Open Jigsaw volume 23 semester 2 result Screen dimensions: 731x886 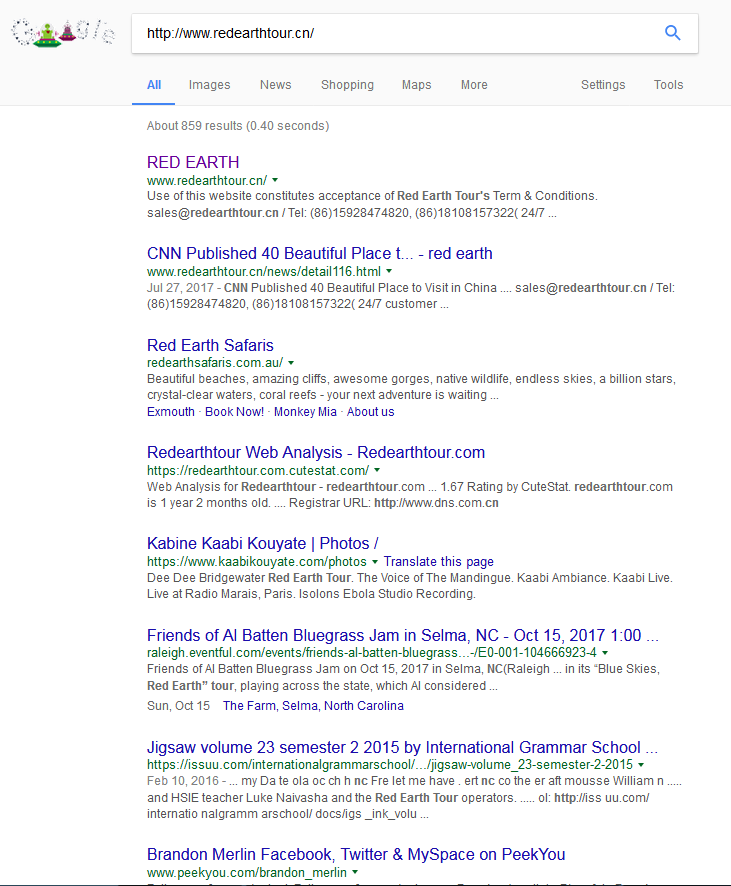tap(402, 747)
